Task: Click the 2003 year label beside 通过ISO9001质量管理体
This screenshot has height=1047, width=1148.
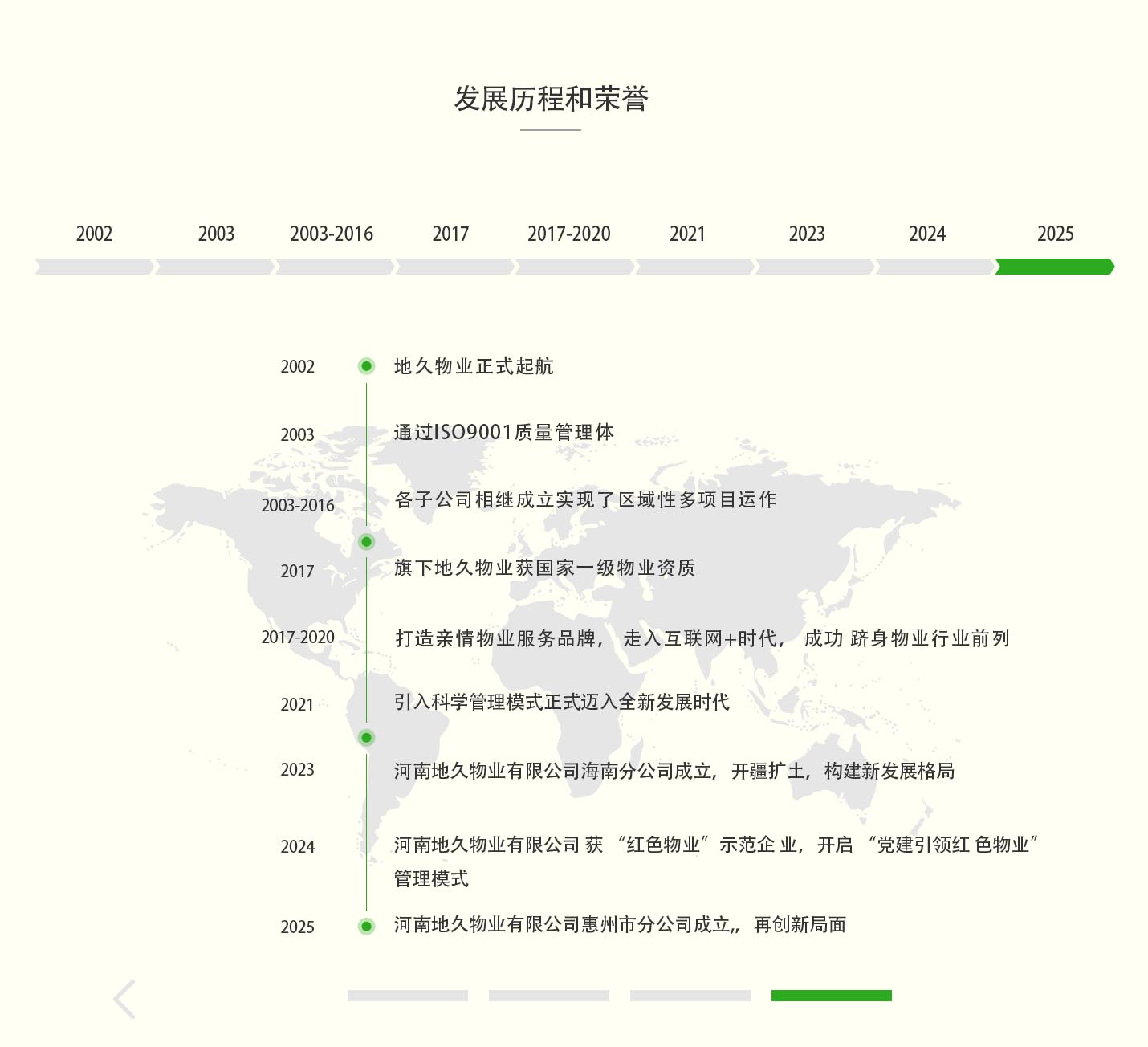Action: [x=297, y=435]
